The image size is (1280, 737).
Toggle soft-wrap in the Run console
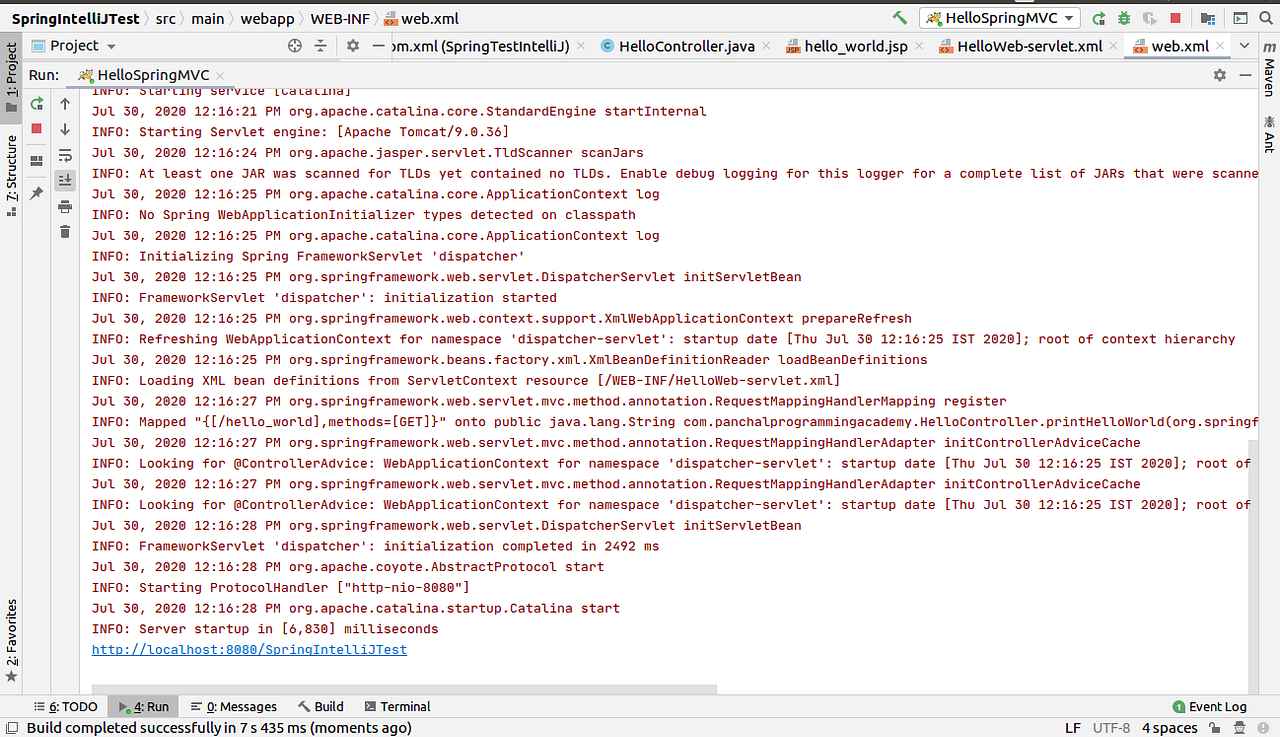[64, 153]
